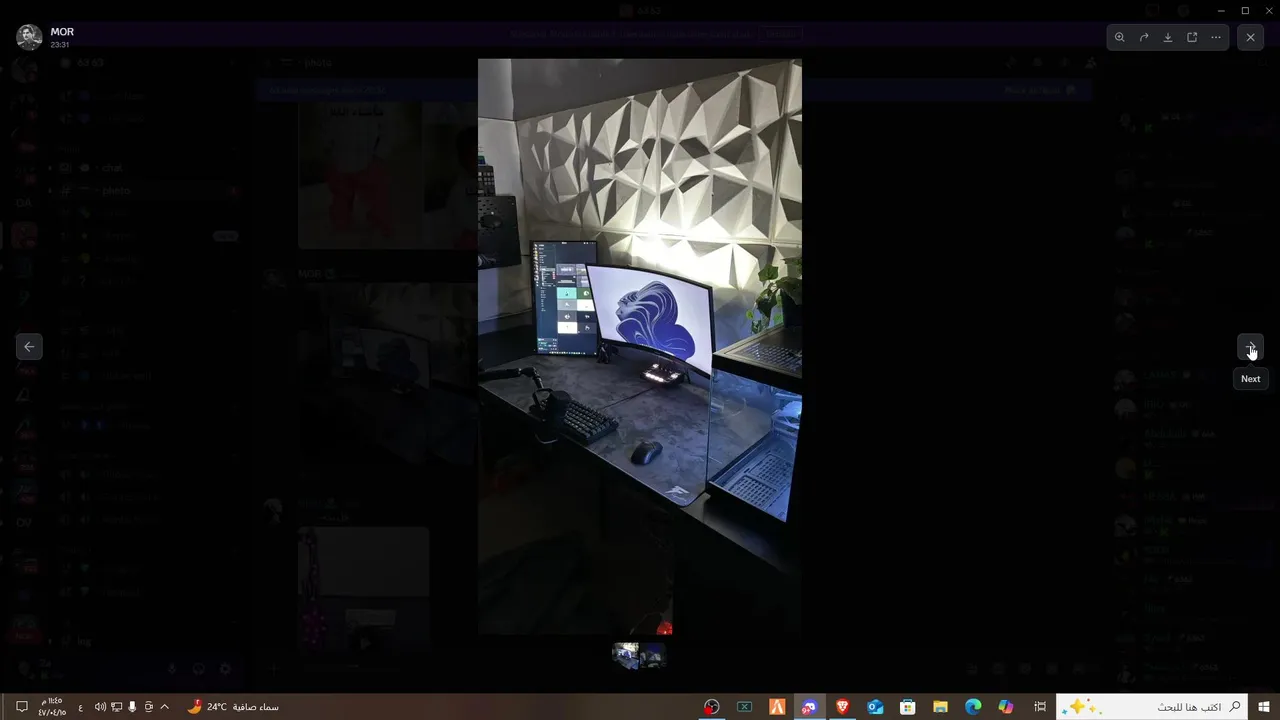This screenshot has height=720, width=1280.
Task: Open File Explorer from the taskbar
Action: click(940, 707)
